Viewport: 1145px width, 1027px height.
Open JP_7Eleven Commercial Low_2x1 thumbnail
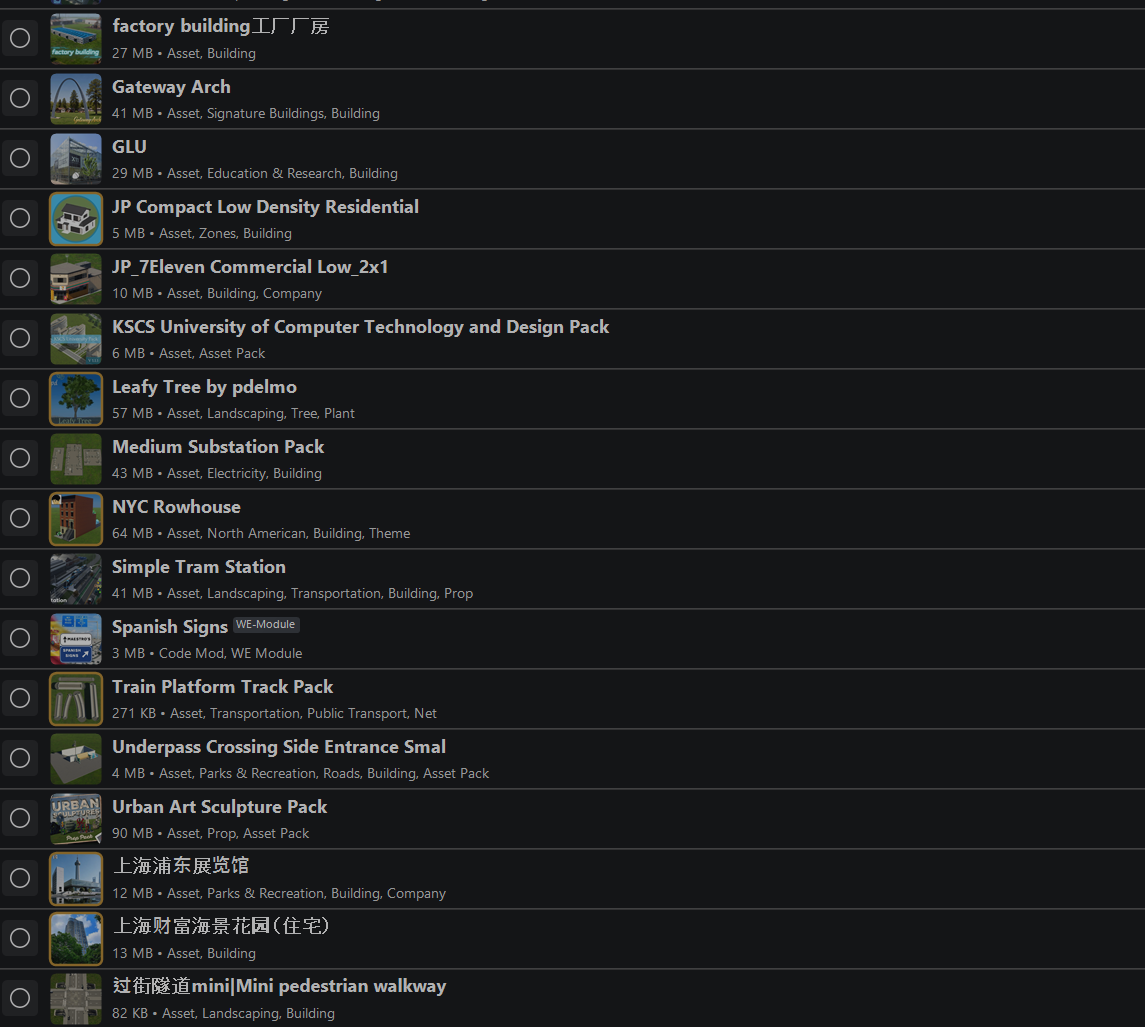click(x=76, y=278)
